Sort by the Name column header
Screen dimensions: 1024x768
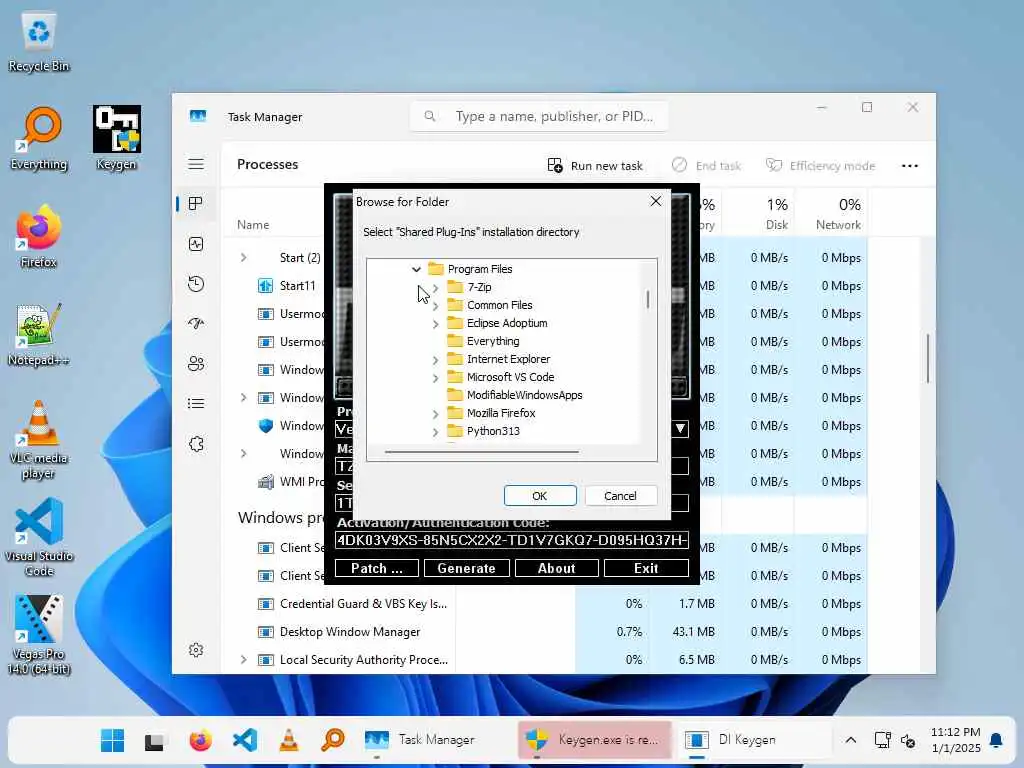click(253, 225)
